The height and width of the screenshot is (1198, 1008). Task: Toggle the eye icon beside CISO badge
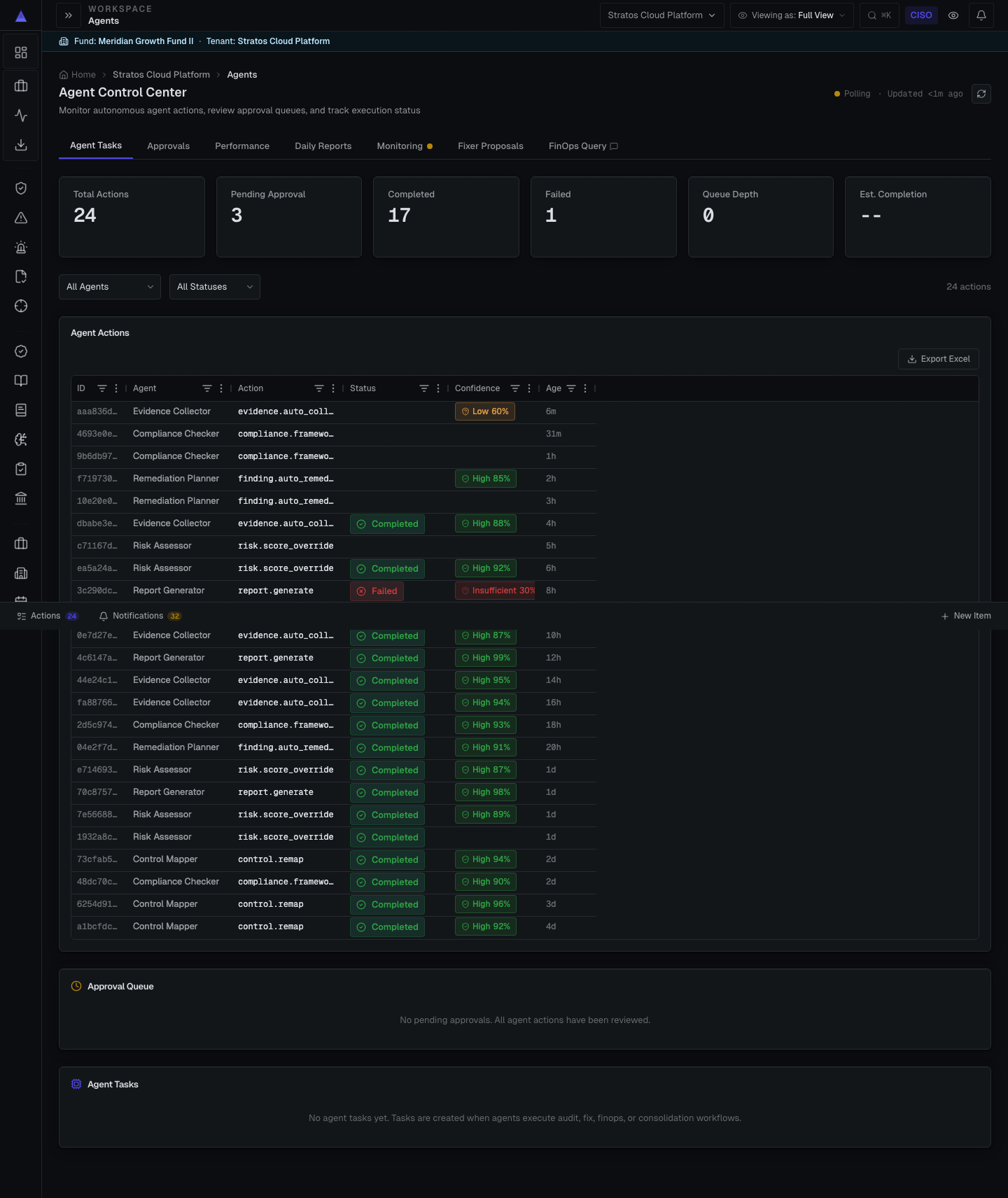(953, 15)
